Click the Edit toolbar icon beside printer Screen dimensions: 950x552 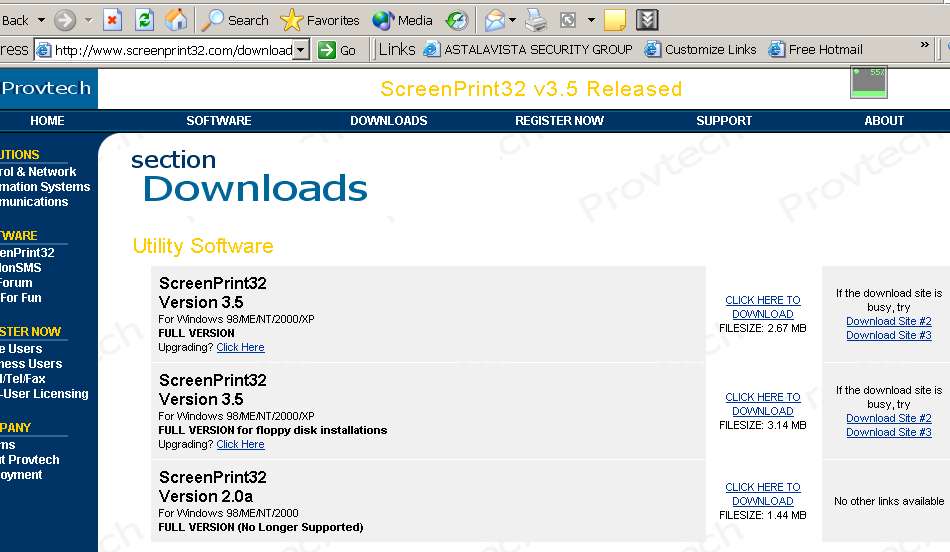(568, 21)
